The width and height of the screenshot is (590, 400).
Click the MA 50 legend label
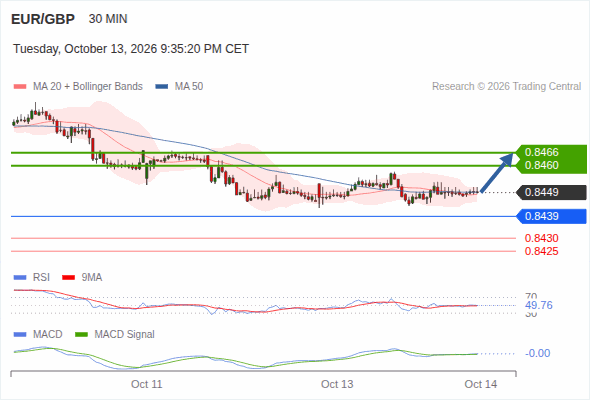189,87
